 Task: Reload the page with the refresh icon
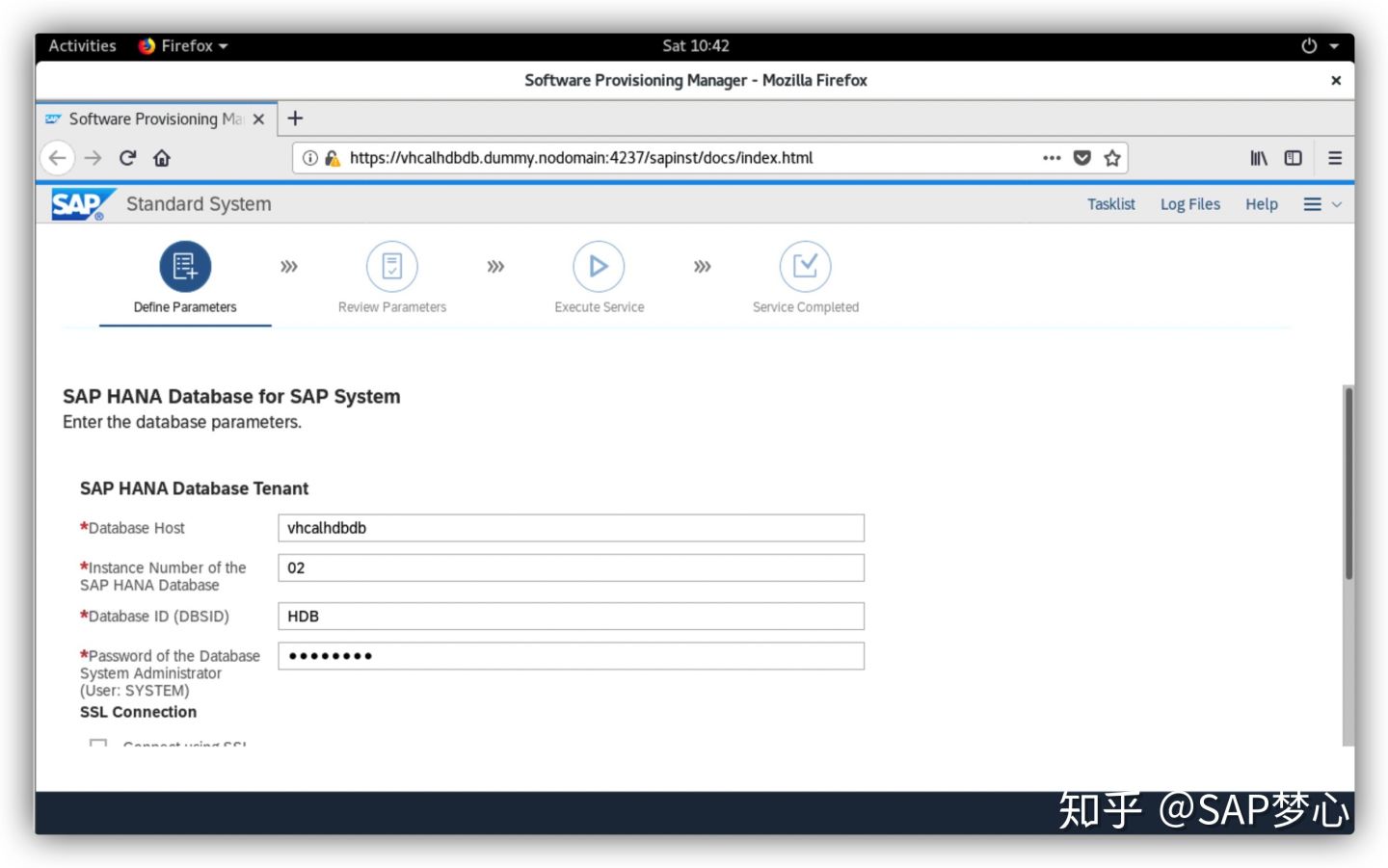pyautogui.click(x=127, y=158)
